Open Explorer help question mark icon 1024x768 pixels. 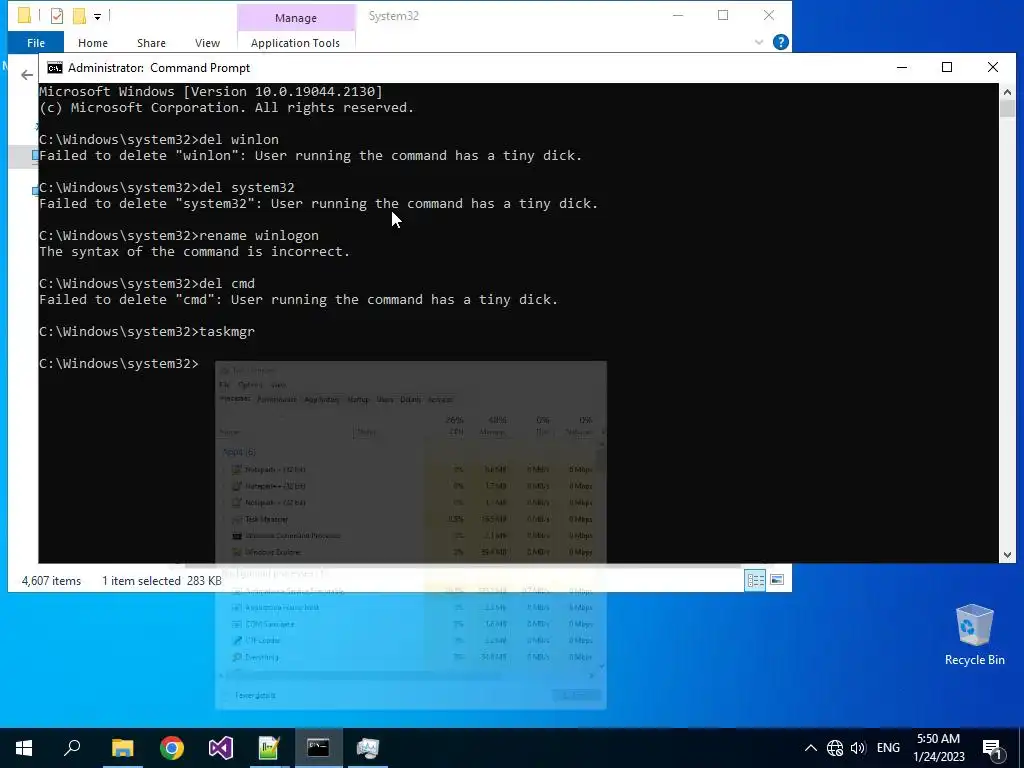click(780, 42)
